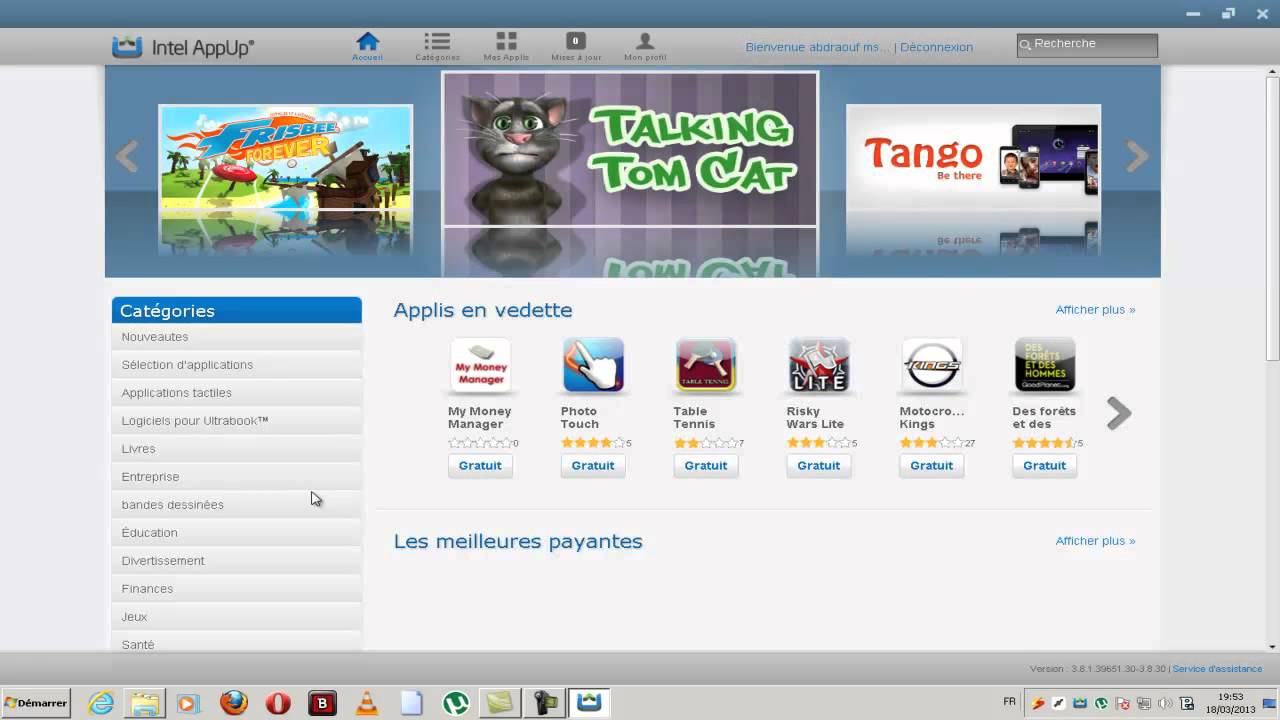Open Internet Explorer from taskbar
This screenshot has width=1280, height=720.
click(101, 703)
